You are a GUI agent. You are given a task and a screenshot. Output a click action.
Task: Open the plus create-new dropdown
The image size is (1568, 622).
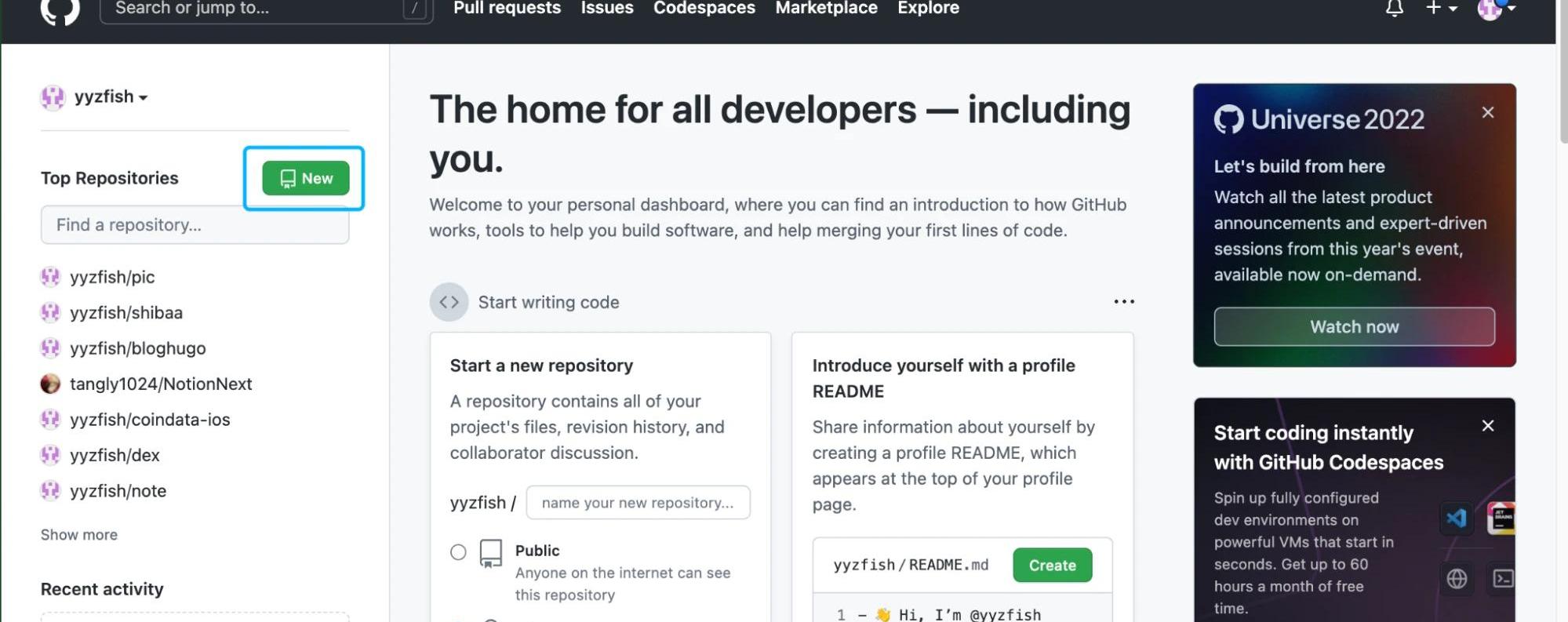(x=1440, y=9)
